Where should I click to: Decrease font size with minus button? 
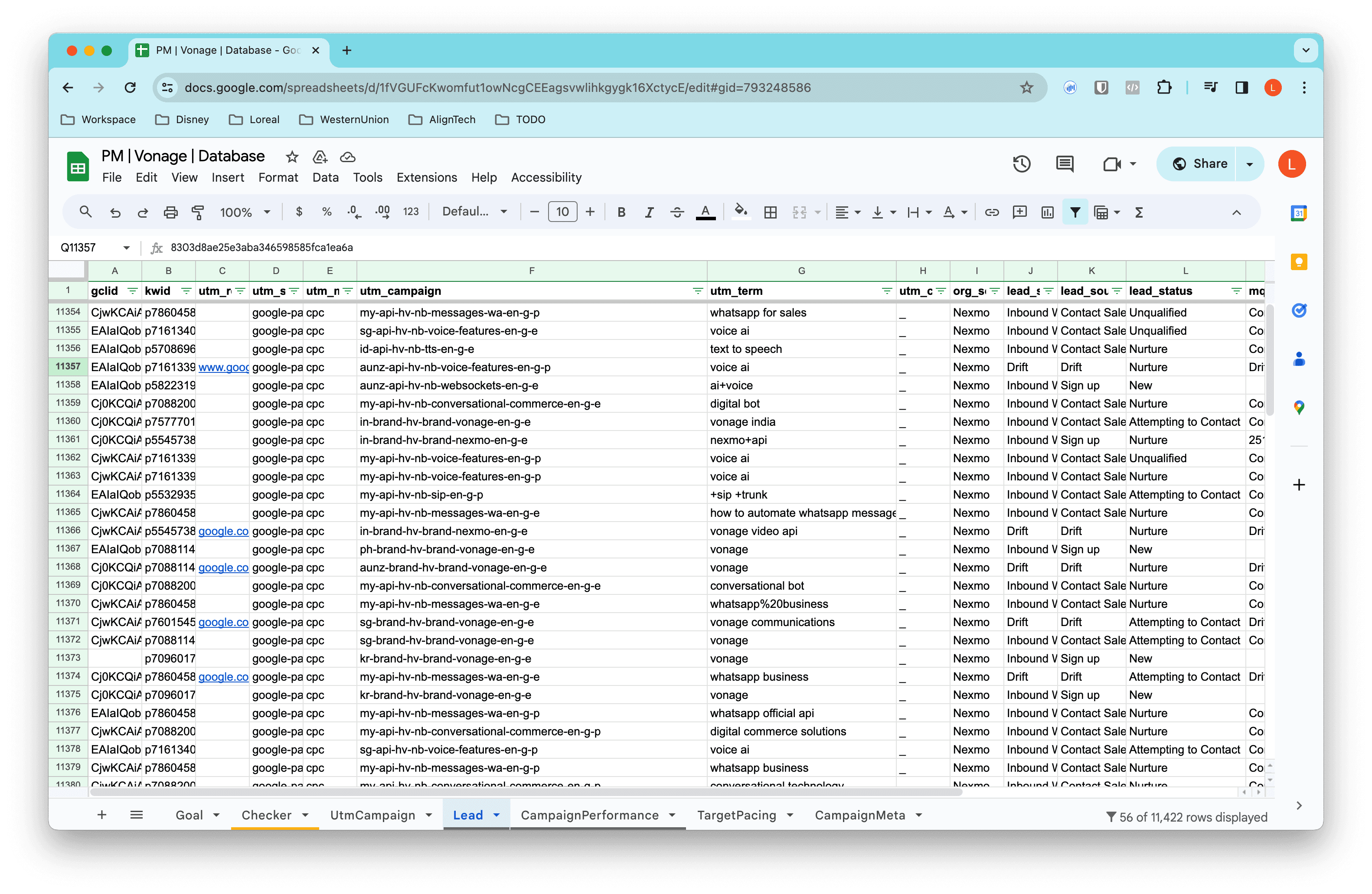click(x=534, y=212)
